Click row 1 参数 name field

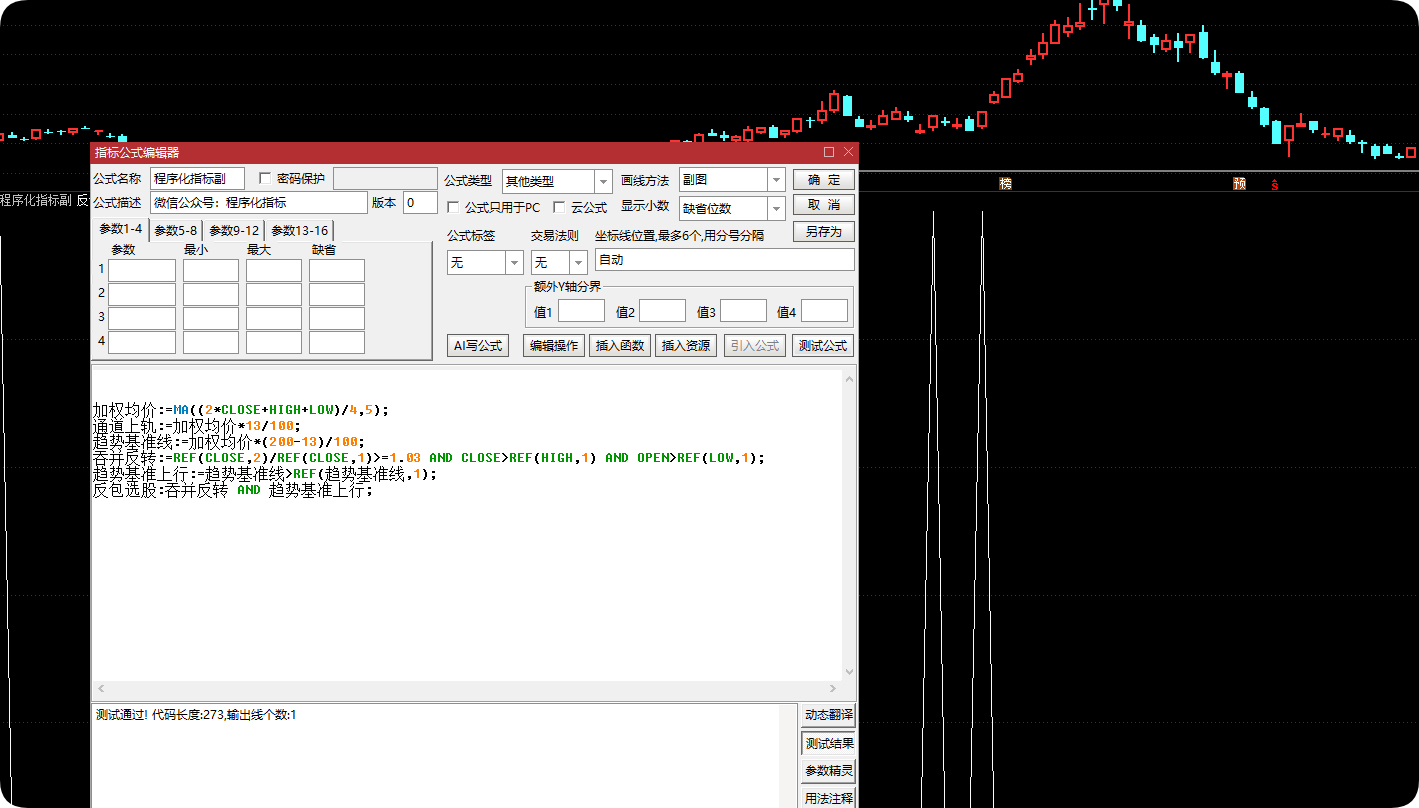click(142, 270)
